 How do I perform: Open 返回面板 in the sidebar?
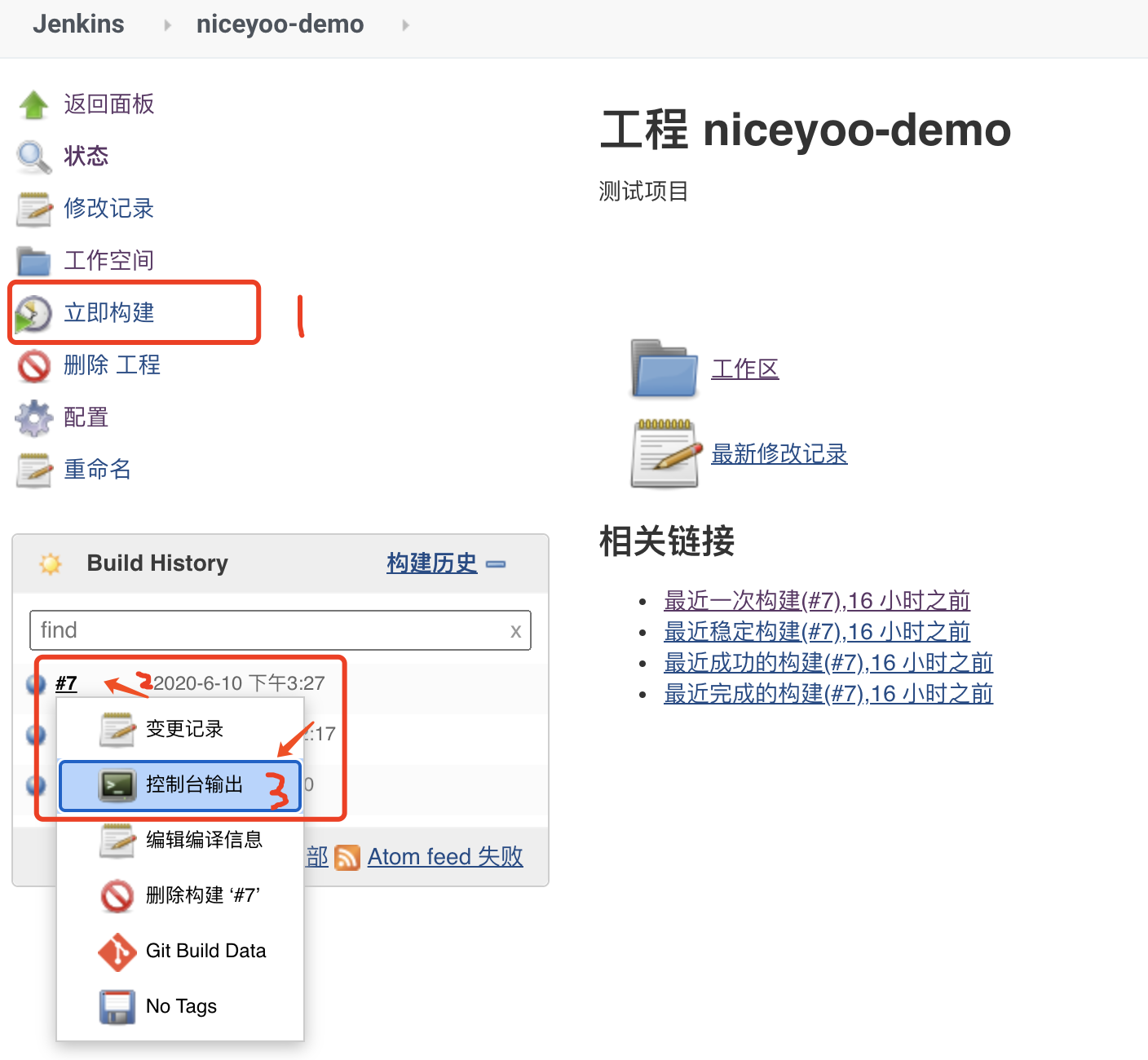(109, 104)
